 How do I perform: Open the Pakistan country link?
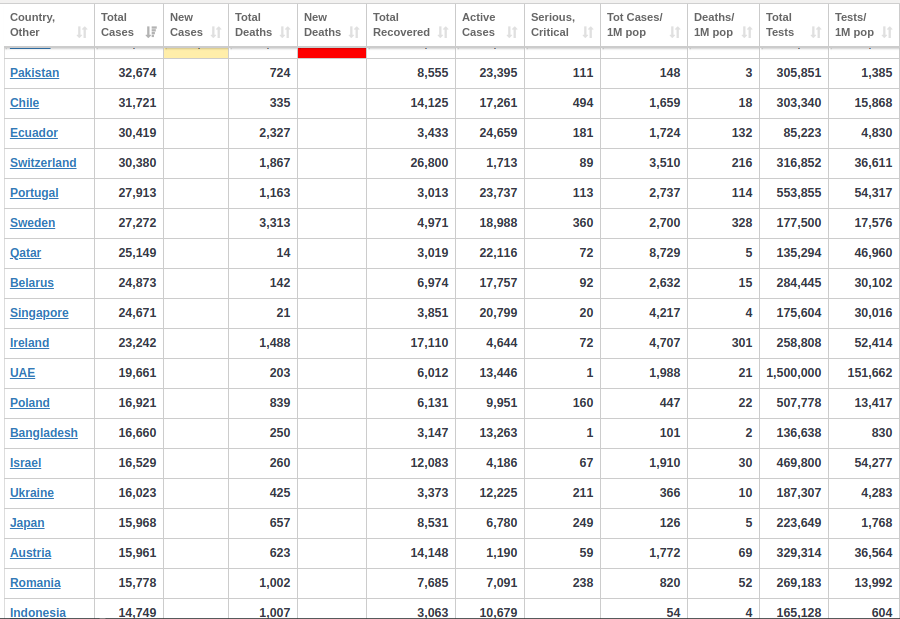click(x=34, y=73)
